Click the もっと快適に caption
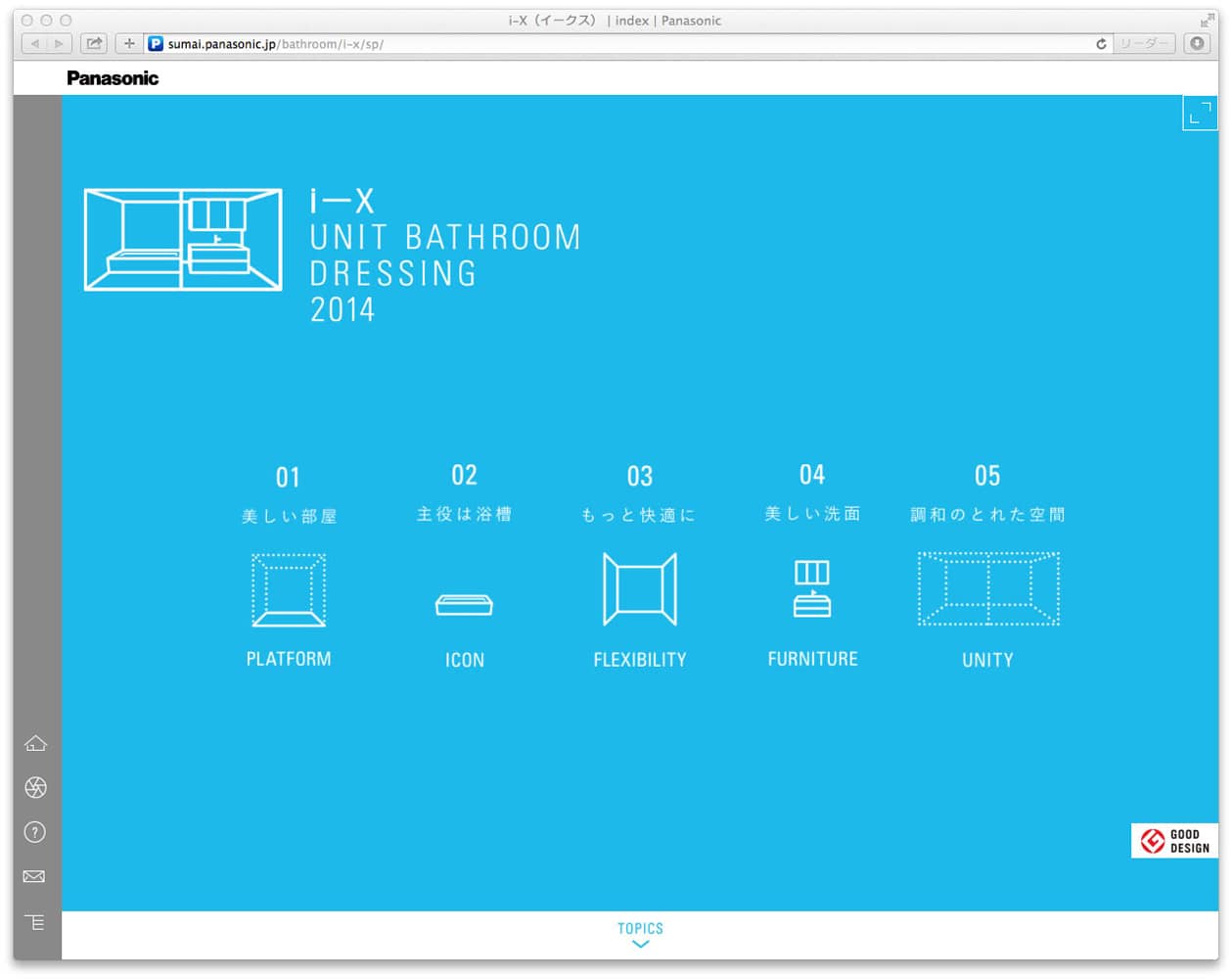This screenshot has height=979, width=1232. pyautogui.click(x=638, y=515)
